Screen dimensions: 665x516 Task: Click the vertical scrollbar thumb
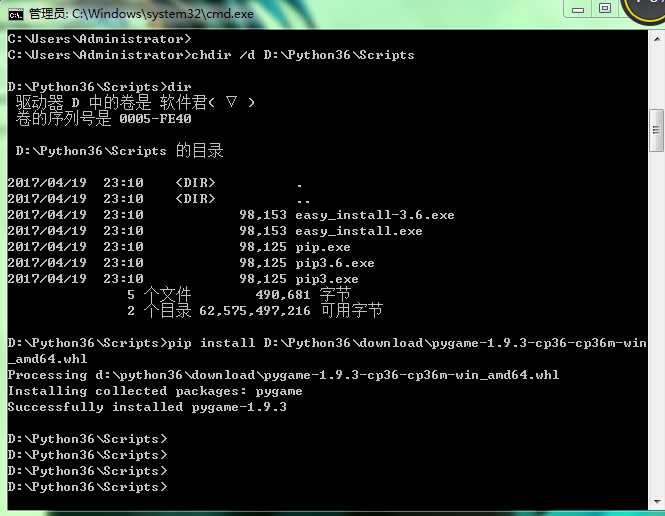coord(657,130)
